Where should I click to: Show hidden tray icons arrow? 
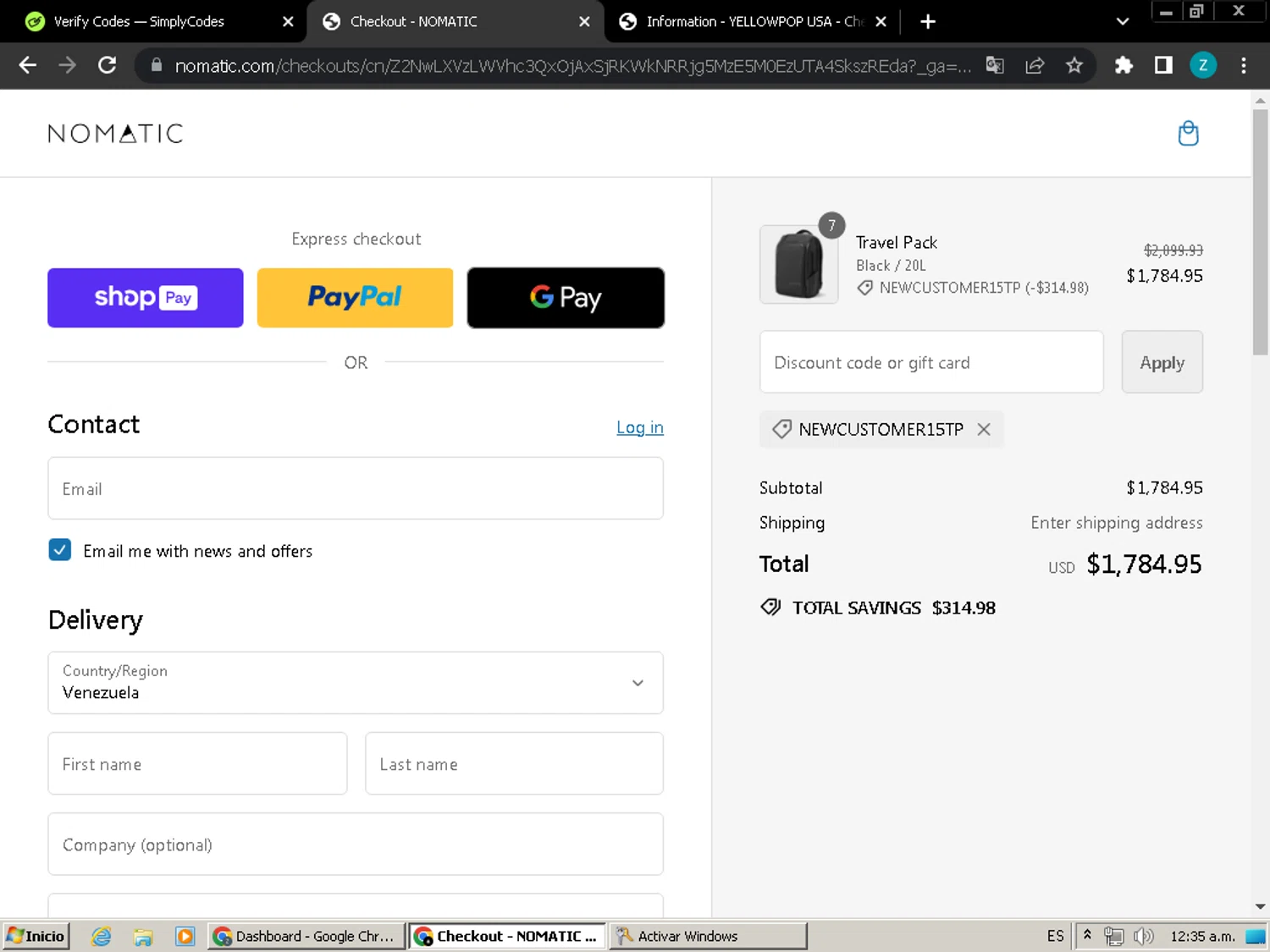1087,935
